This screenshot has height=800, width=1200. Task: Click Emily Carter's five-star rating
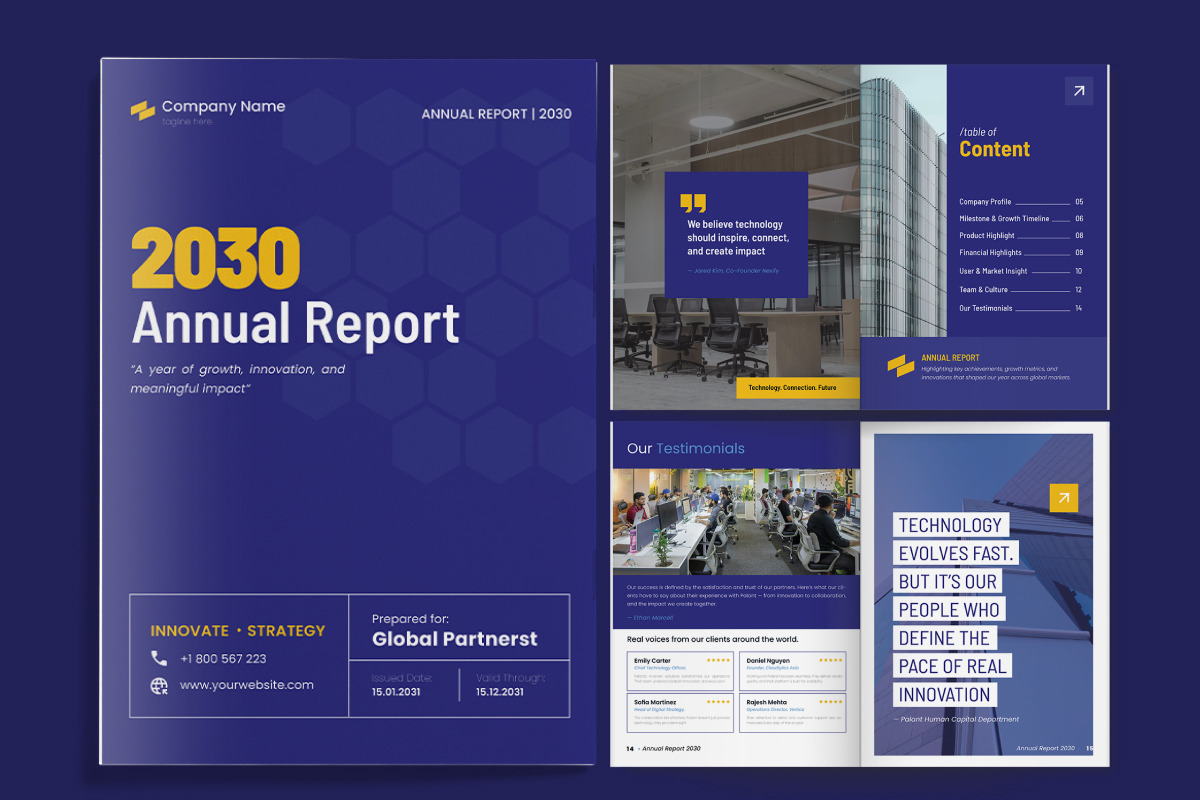click(x=718, y=660)
